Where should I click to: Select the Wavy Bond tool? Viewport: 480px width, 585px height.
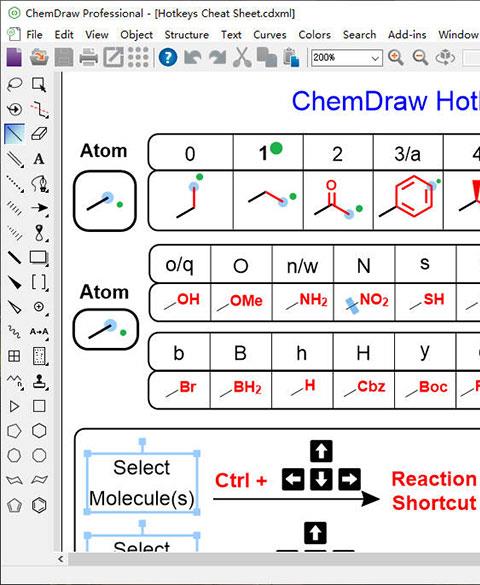coord(15,331)
